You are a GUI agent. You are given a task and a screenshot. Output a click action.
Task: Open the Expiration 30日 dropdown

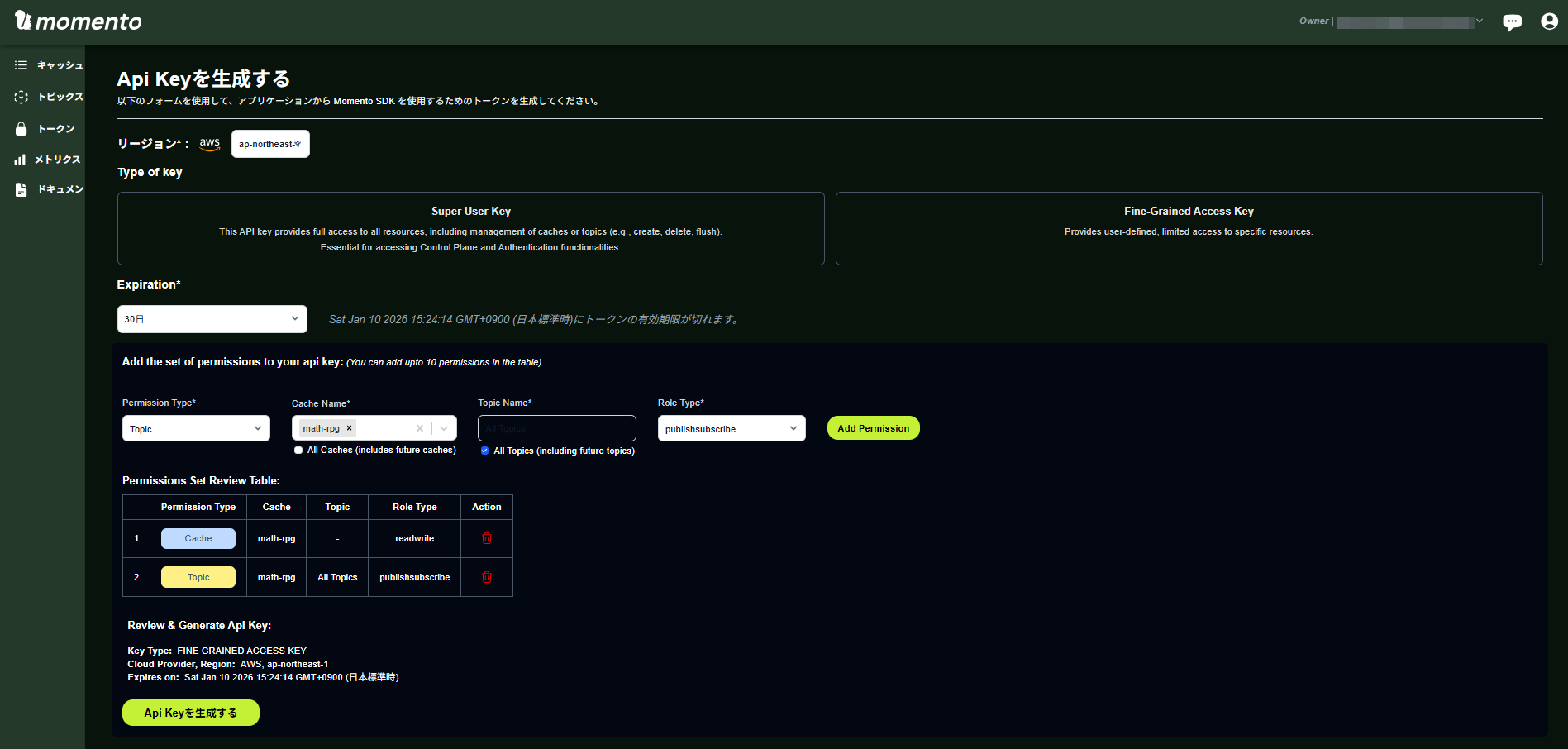212,319
